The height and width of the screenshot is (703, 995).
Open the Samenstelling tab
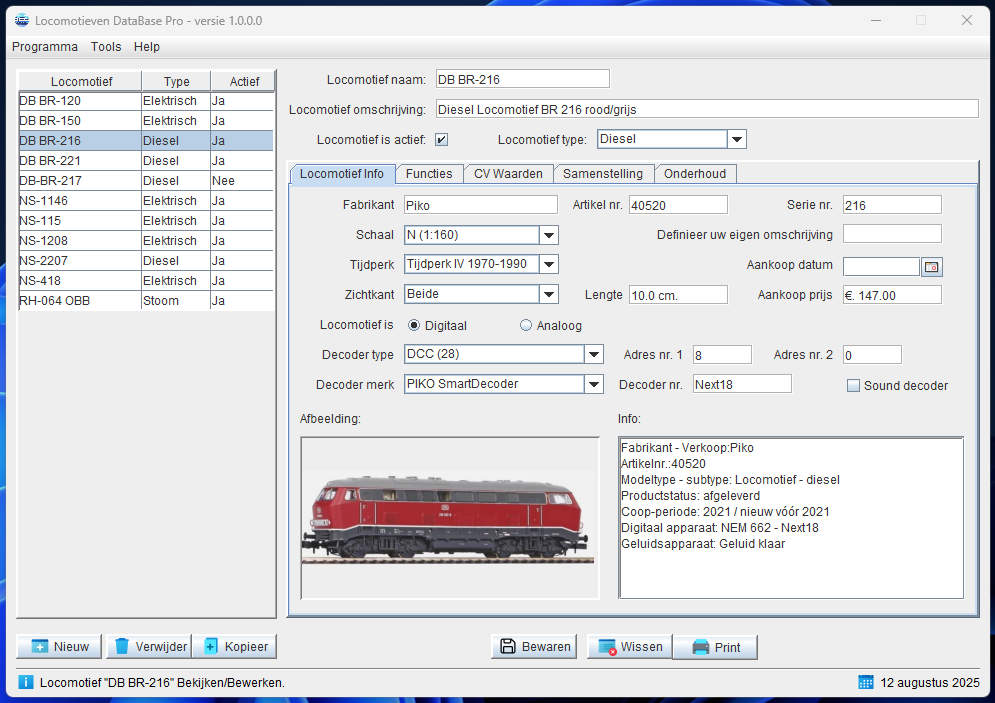pos(603,174)
